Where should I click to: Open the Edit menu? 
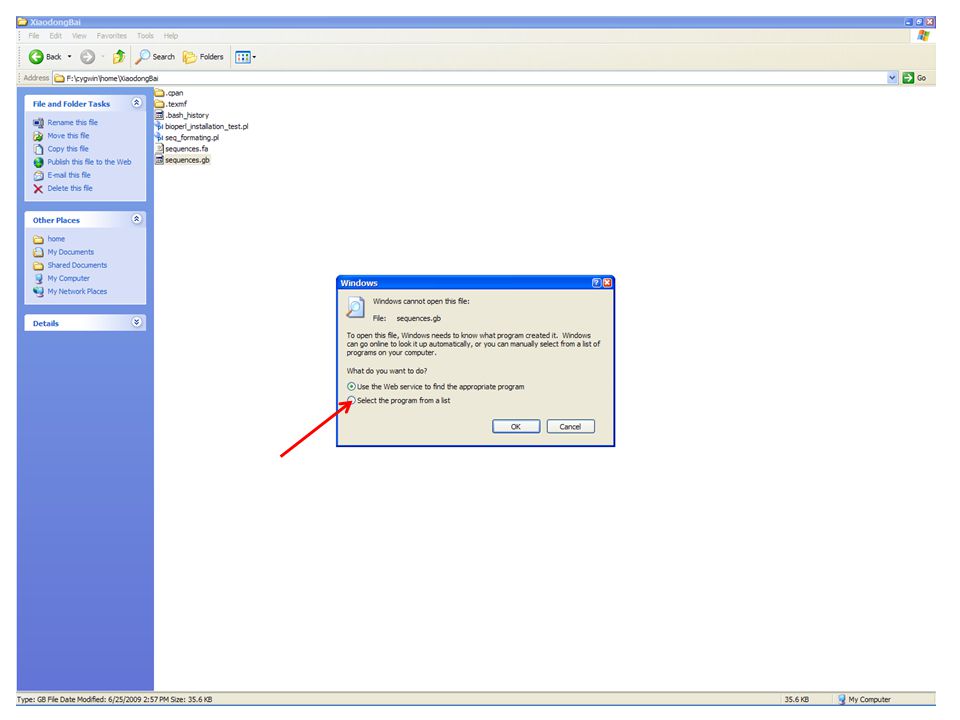(56, 36)
